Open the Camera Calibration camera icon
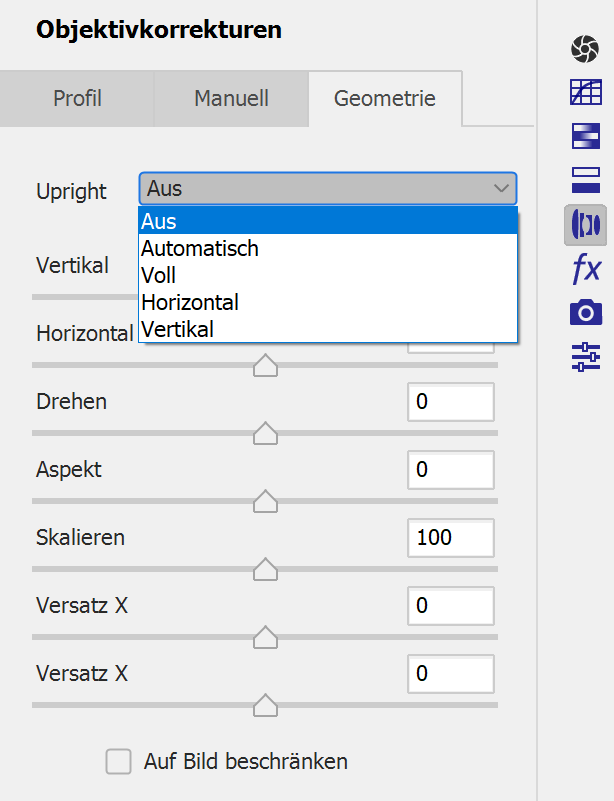 [x=584, y=313]
